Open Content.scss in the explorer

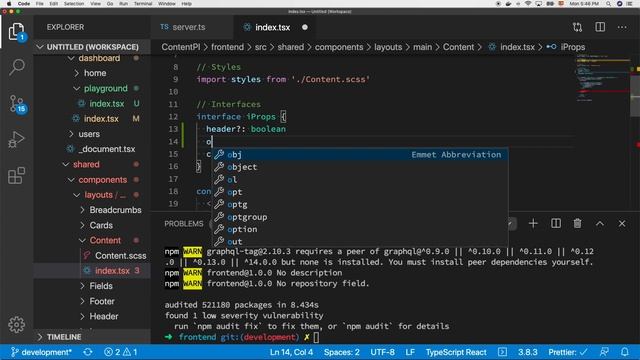click(120, 256)
